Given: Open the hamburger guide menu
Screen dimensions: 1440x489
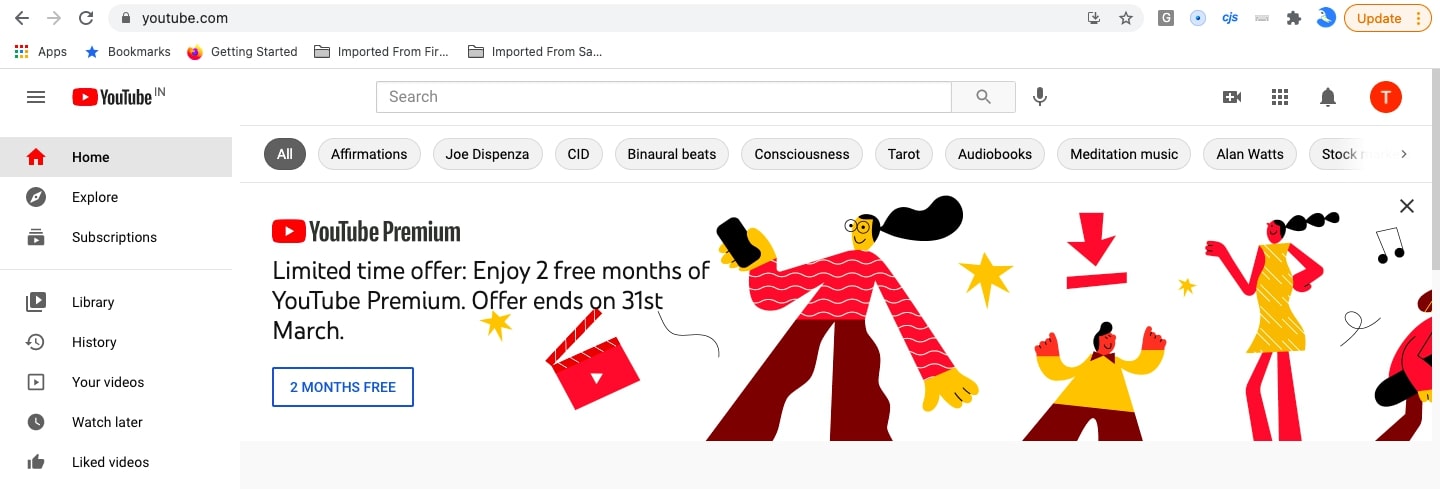Looking at the screenshot, I should pos(36,97).
